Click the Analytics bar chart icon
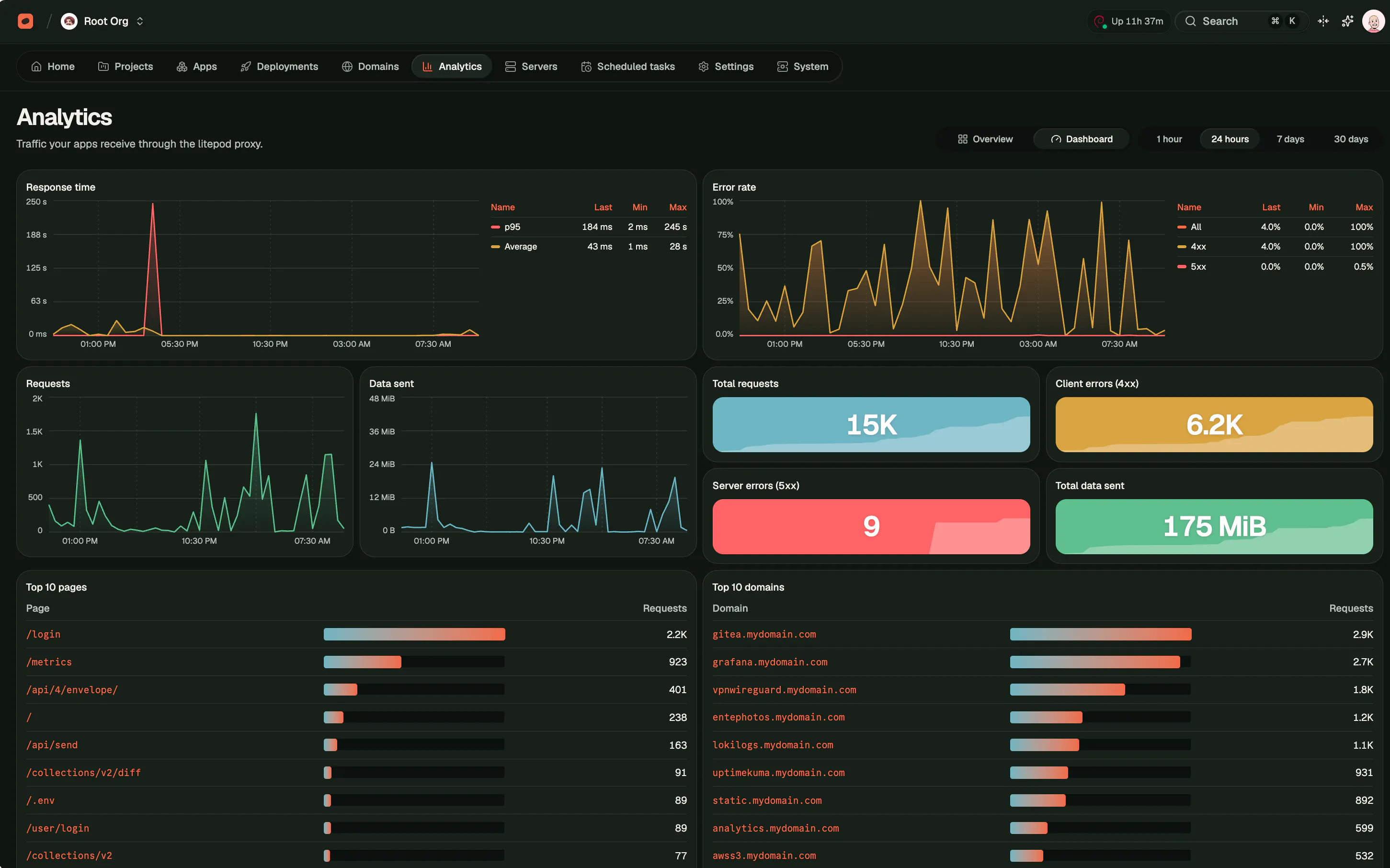 (428, 67)
